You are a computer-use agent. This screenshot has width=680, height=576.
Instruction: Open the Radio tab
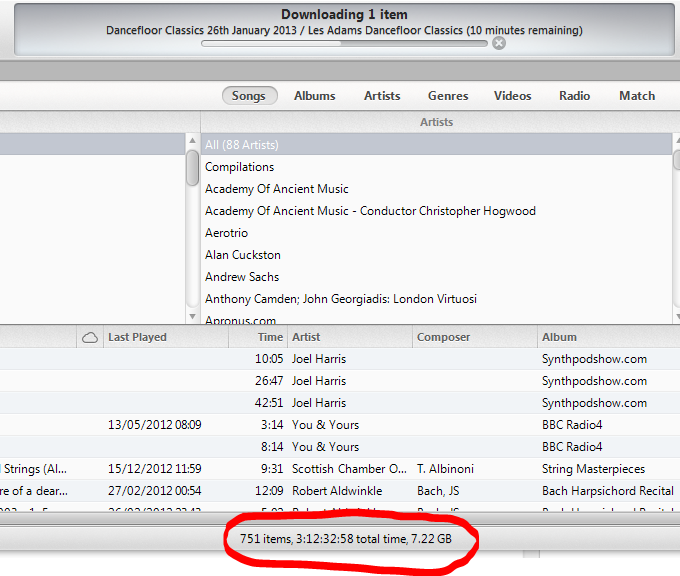575,96
